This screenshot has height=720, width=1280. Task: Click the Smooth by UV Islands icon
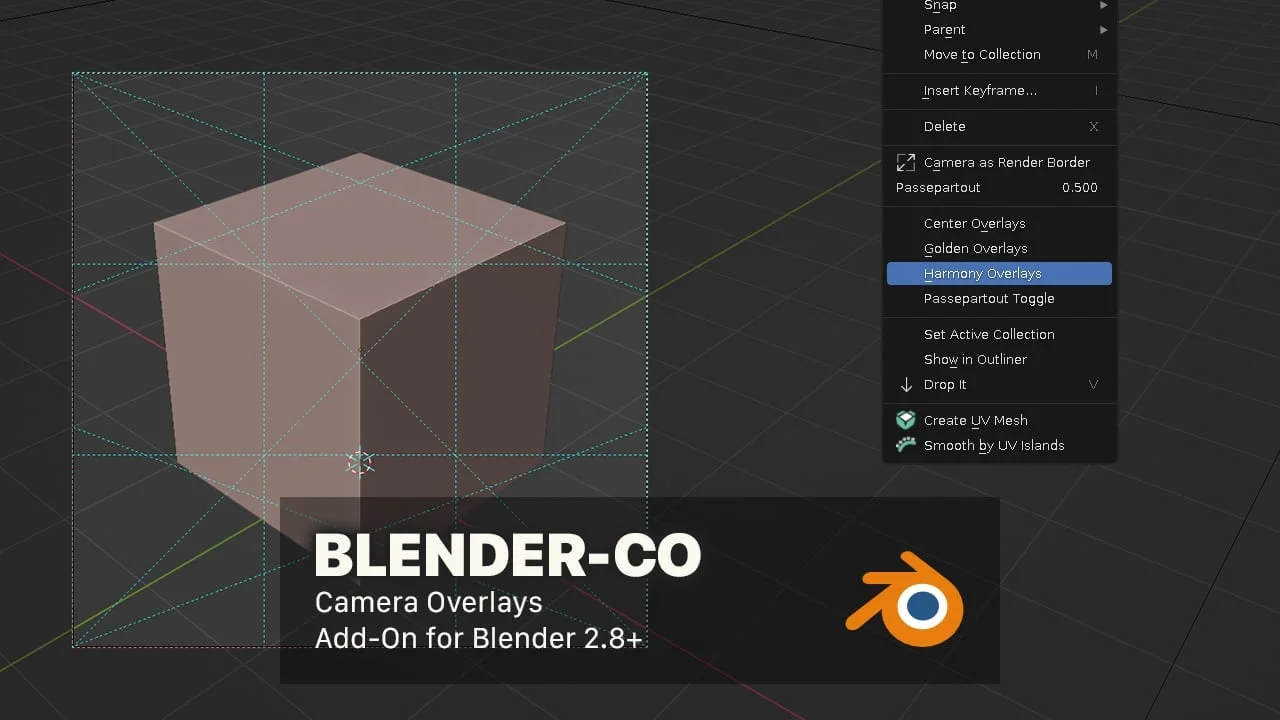[x=906, y=446]
